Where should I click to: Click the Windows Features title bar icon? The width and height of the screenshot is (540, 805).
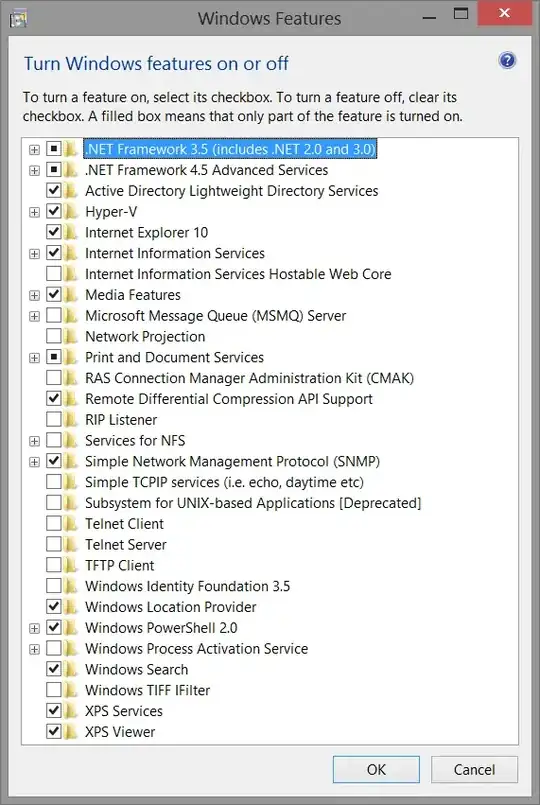[x=18, y=18]
